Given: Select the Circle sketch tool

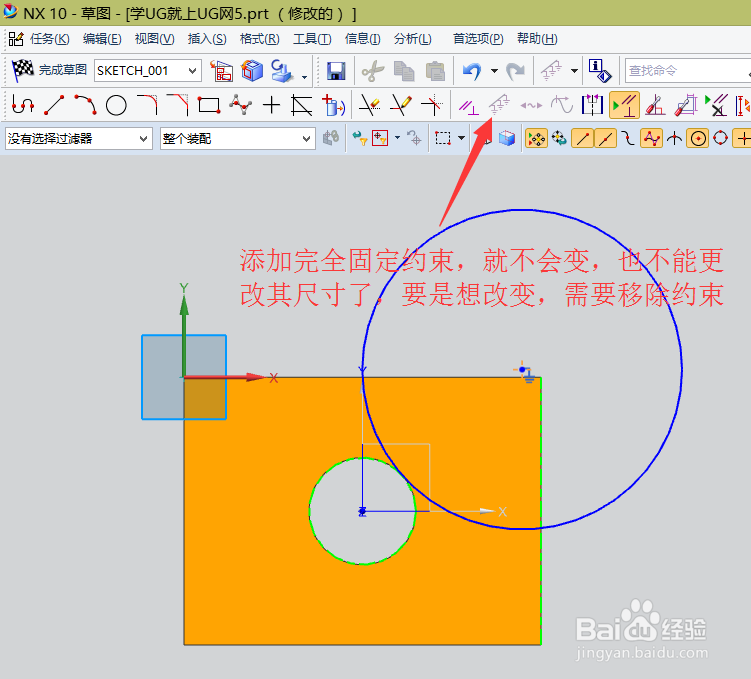Looking at the screenshot, I should click(116, 105).
